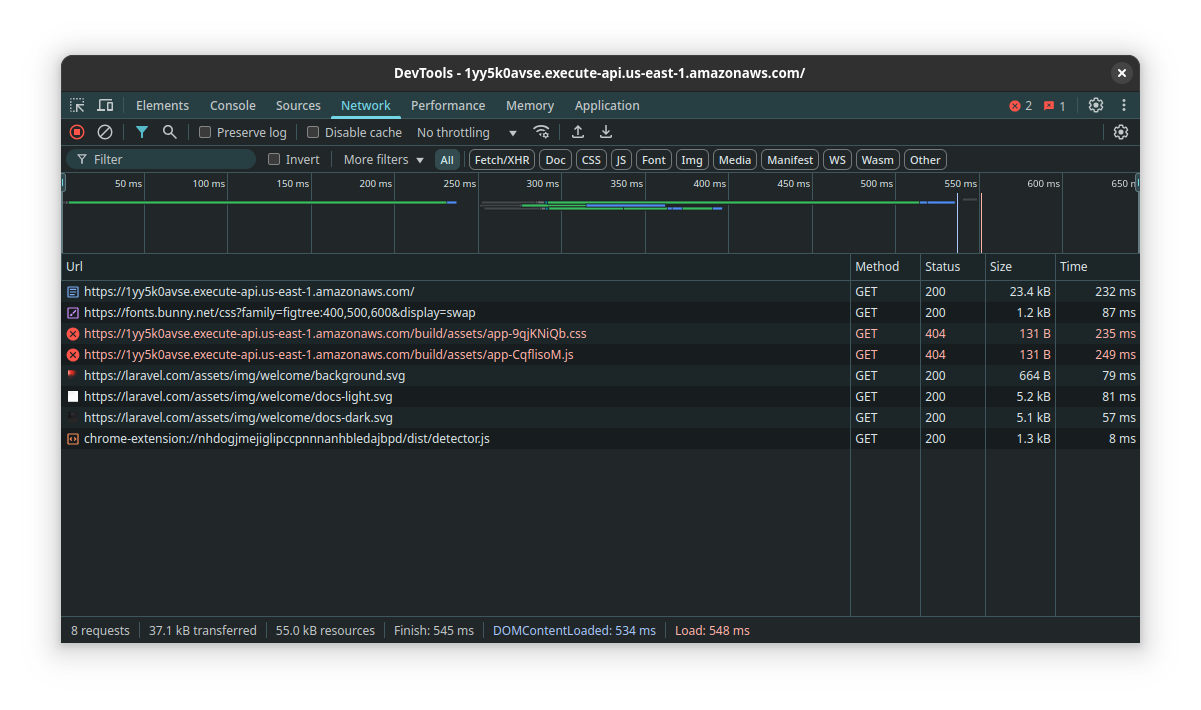The height and width of the screenshot is (710, 1201).
Task: Filter requests by JS type
Action: tap(621, 160)
